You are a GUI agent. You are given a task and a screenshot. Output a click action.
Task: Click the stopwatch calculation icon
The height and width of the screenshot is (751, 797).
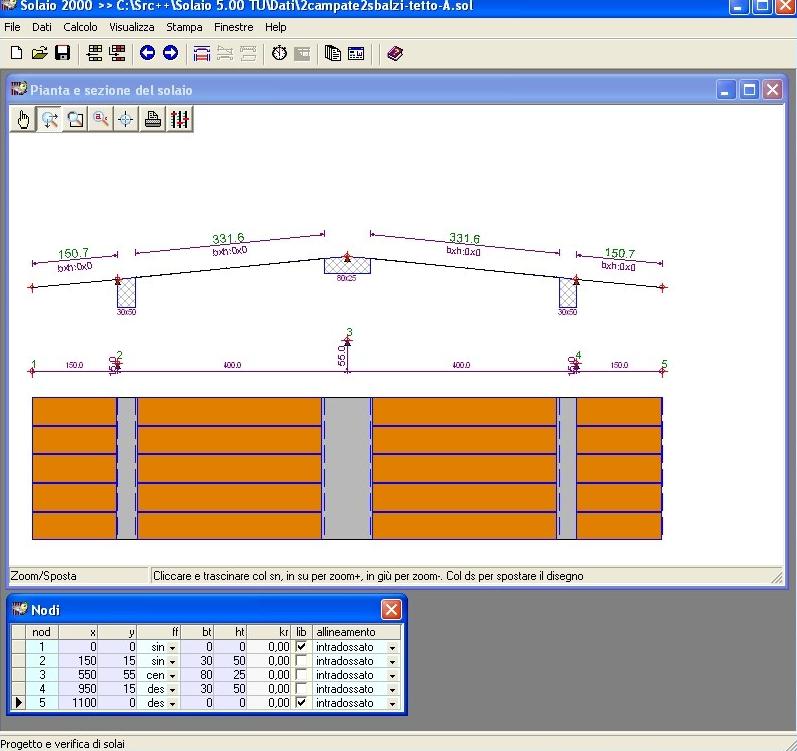coord(279,53)
